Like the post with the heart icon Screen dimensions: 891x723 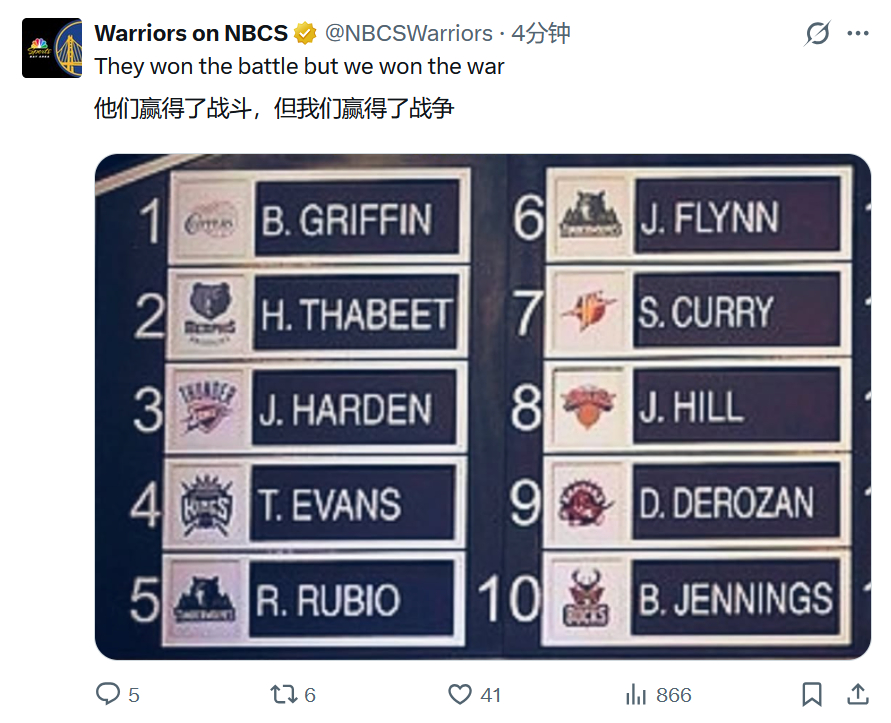coord(460,694)
